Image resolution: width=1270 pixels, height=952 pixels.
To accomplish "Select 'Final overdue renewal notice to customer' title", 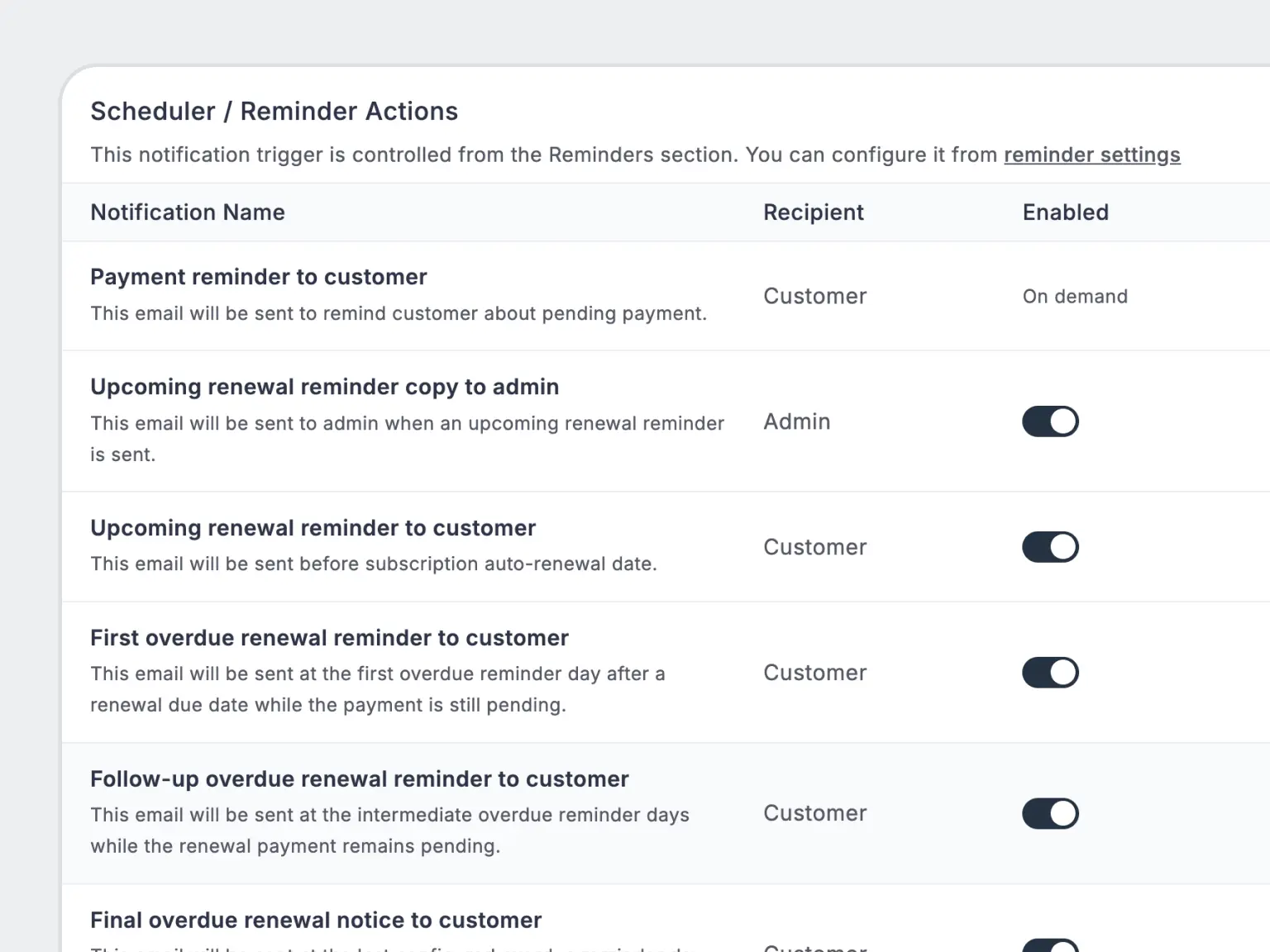I will (x=316, y=921).
